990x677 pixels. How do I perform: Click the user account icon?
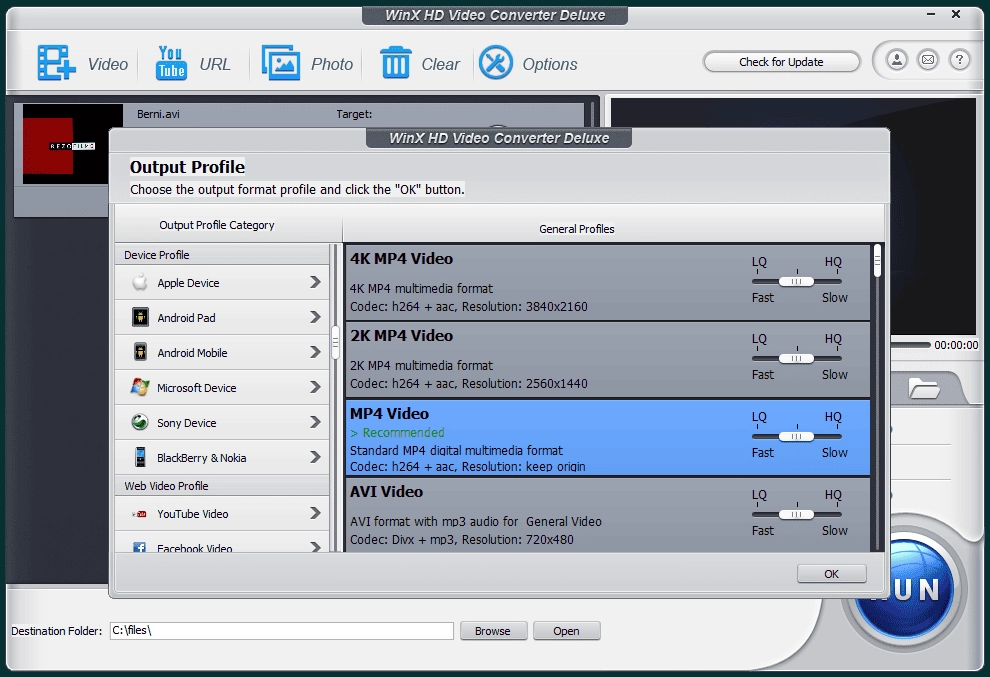click(x=897, y=60)
